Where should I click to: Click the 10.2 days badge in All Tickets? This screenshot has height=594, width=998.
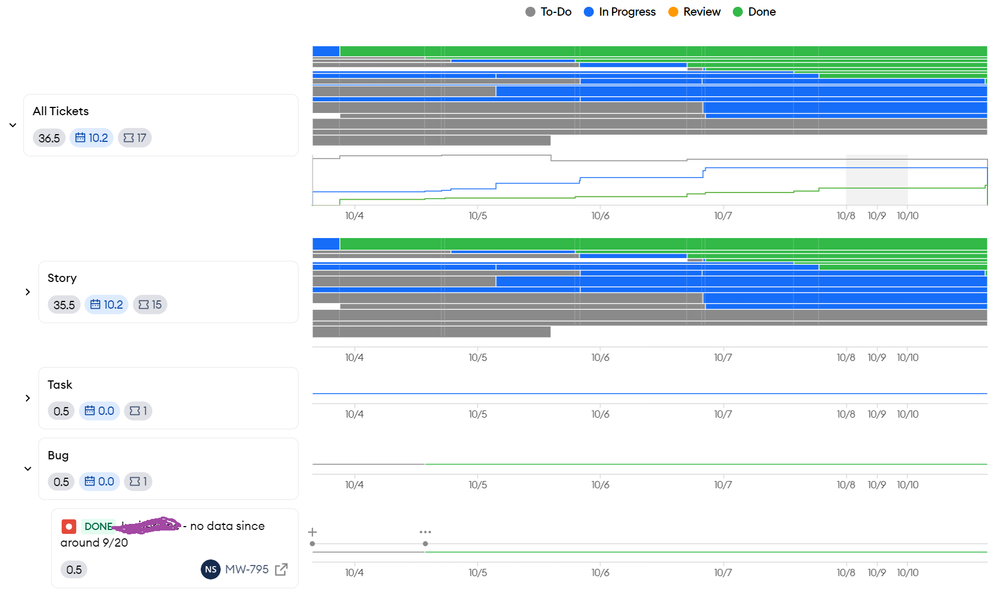pos(92,138)
